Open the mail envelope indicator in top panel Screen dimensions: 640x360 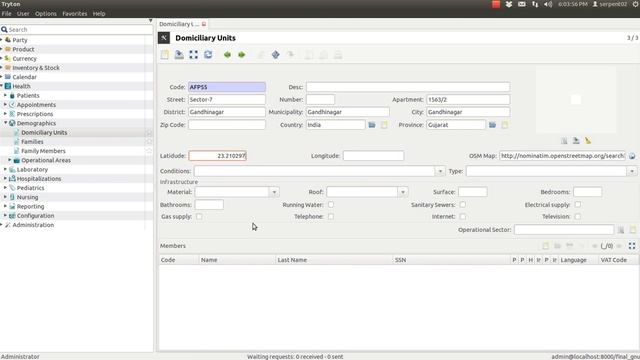[522, 4]
